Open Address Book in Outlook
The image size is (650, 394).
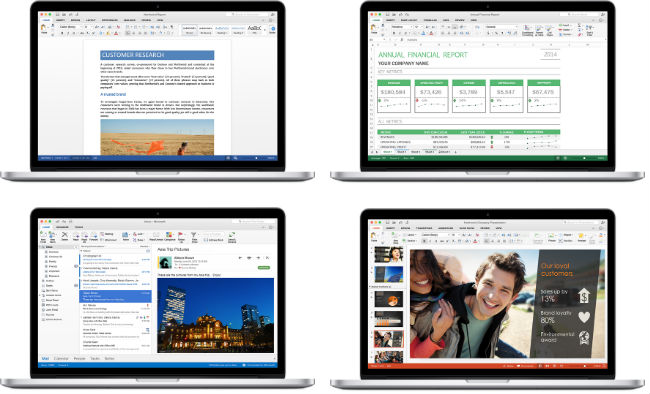[213, 240]
